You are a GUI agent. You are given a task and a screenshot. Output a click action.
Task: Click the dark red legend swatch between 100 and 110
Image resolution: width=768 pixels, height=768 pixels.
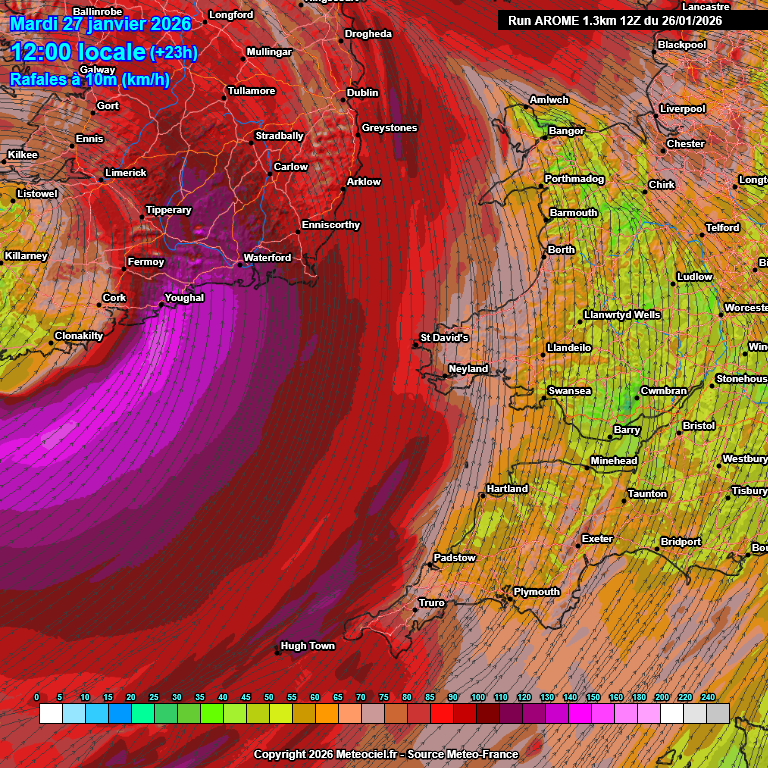488,713
